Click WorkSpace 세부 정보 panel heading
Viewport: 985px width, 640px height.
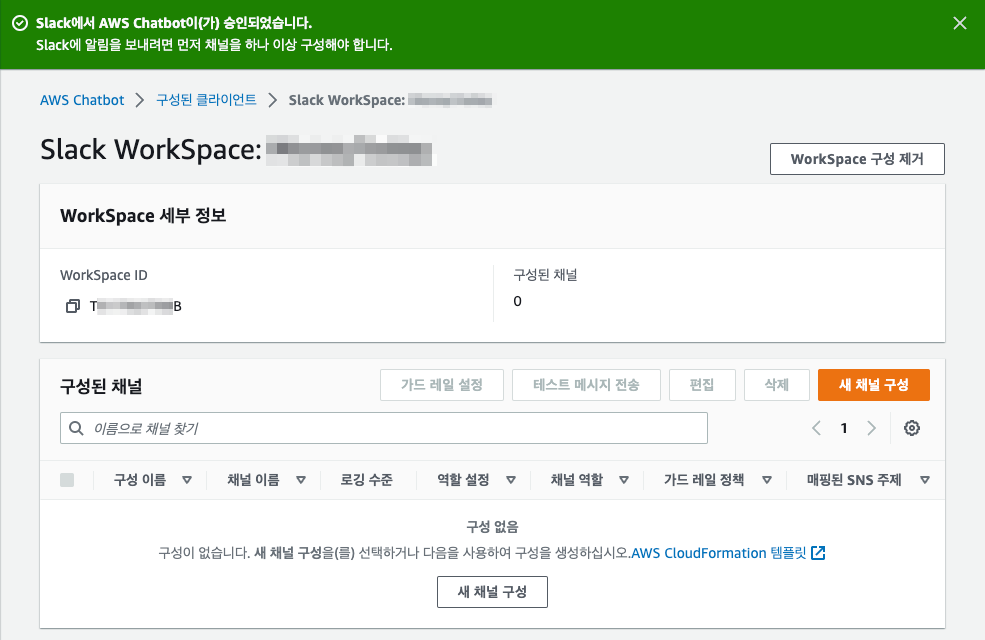[143, 215]
